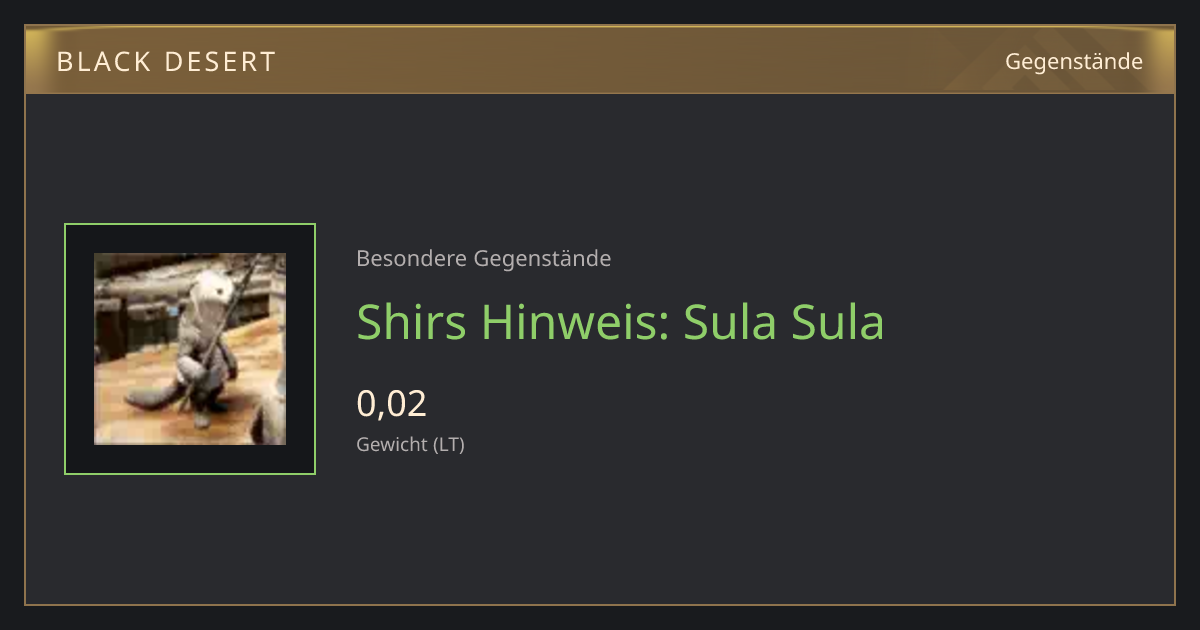Click the (LT) unit beside Gewicht
This screenshot has width=1200, height=630.
(448, 445)
